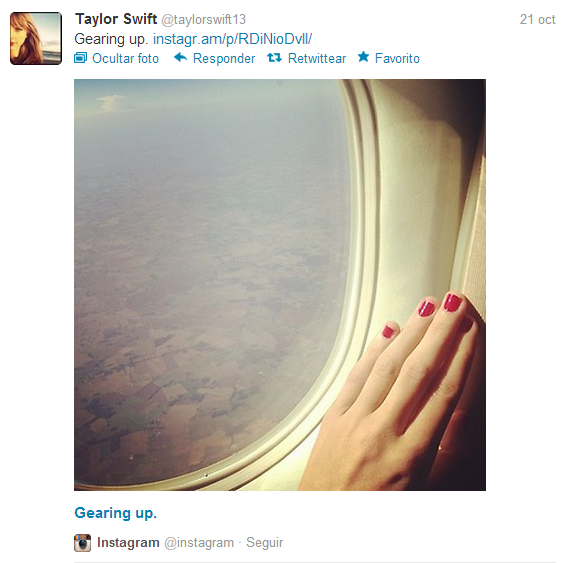Select the Responder text label
The width and height of the screenshot is (567, 563).
click(x=224, y=58)
